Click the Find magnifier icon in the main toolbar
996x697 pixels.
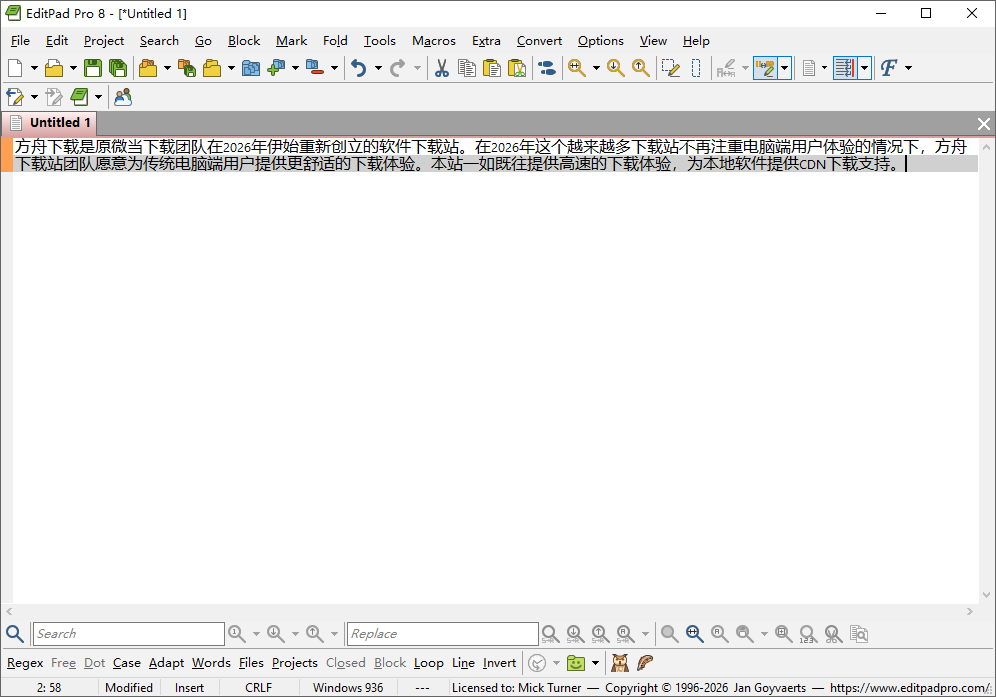[x=577, y=68]
